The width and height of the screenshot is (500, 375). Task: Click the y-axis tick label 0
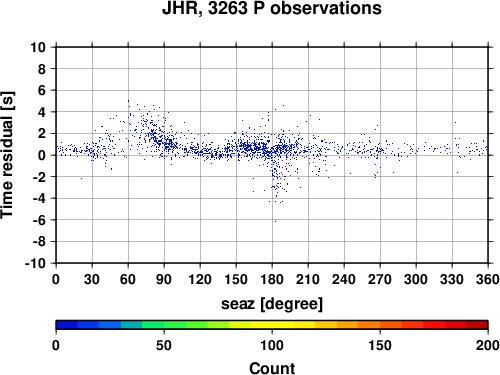click(42, 155)
